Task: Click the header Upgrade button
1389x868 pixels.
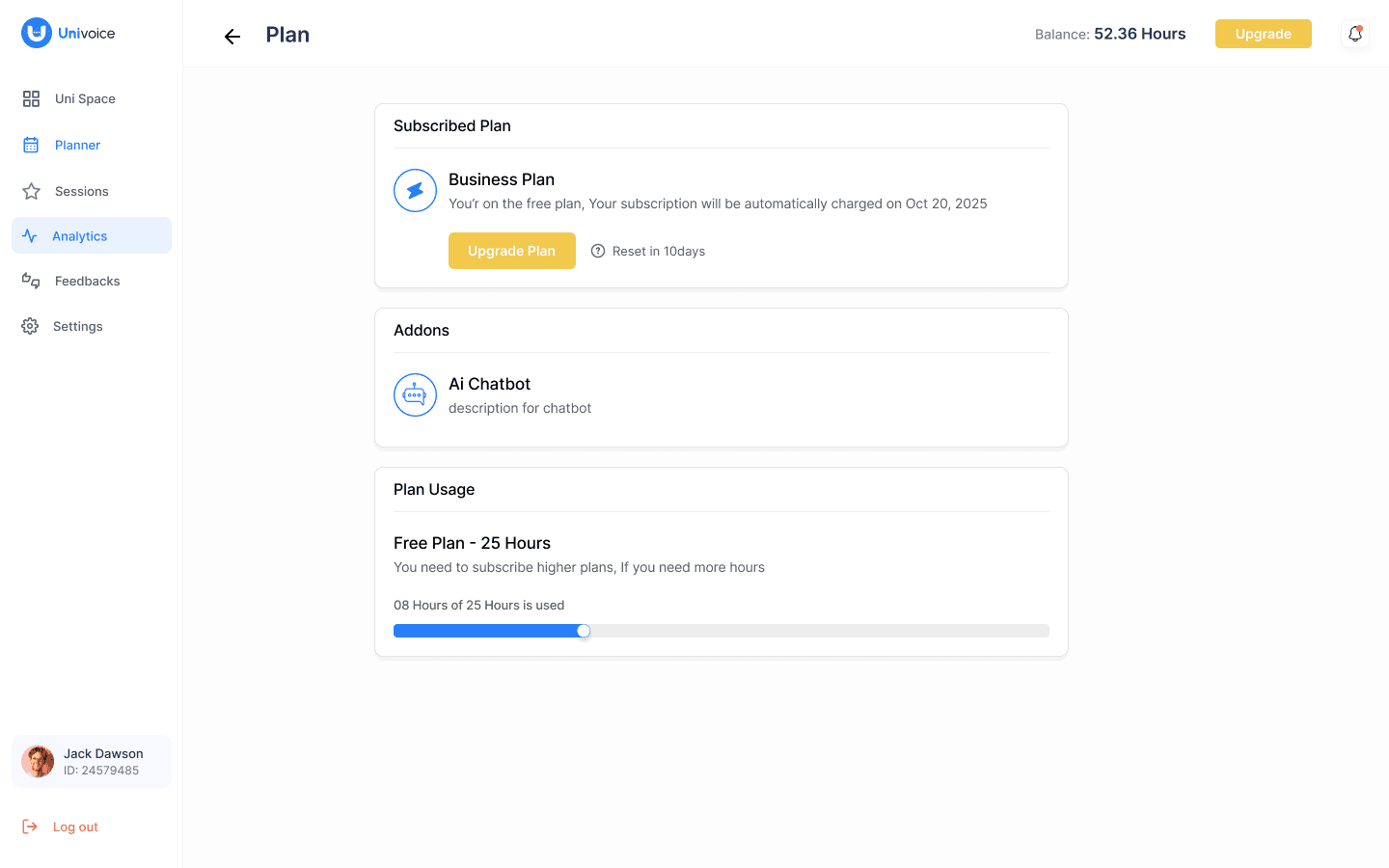Action: click(x=1264, y=34)
